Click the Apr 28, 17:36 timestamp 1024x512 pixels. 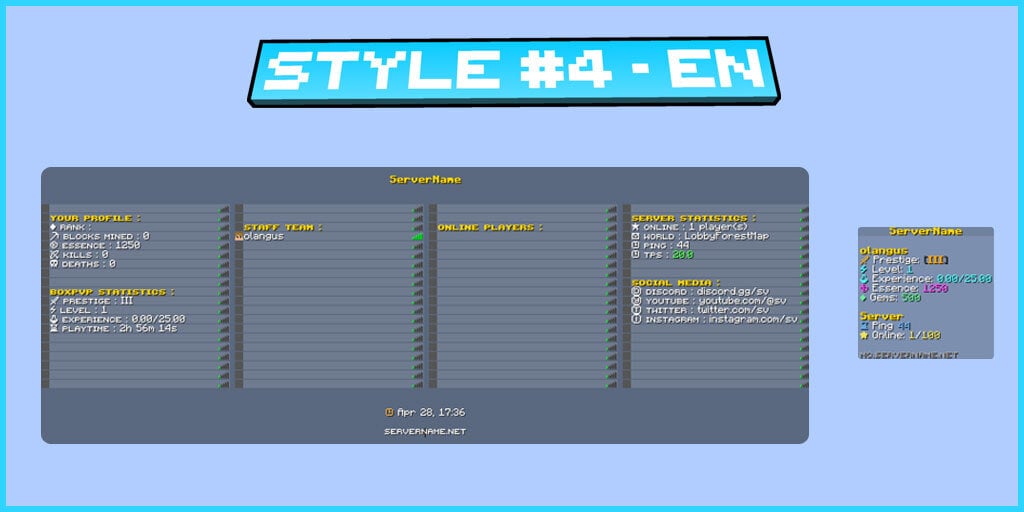pos(431,412)
